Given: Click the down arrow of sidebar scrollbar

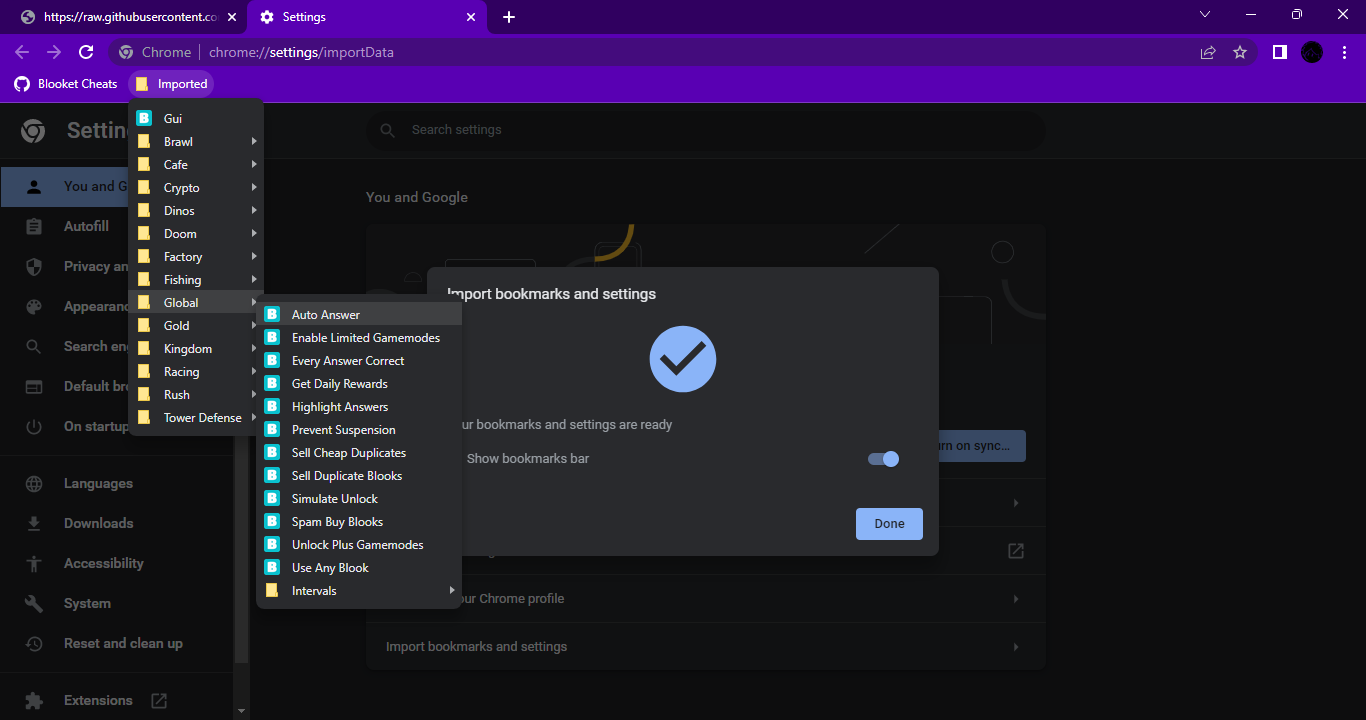Looking at the screenshot, I should point(241,711).
